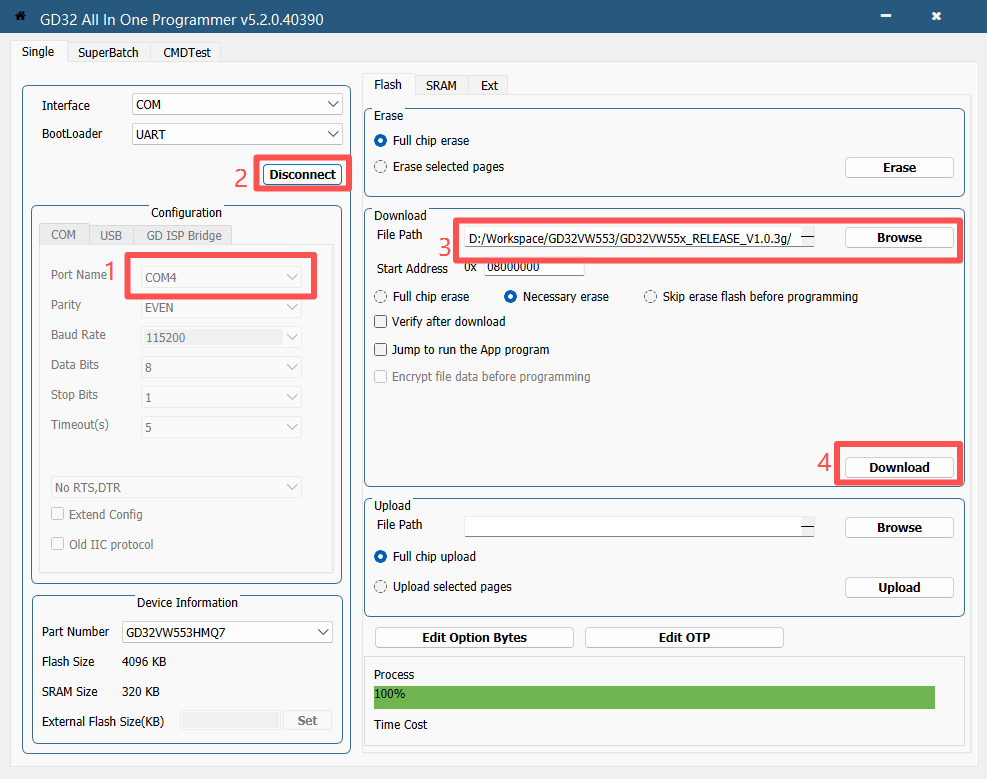Select Full chip upload option

(x=425, y=557)
